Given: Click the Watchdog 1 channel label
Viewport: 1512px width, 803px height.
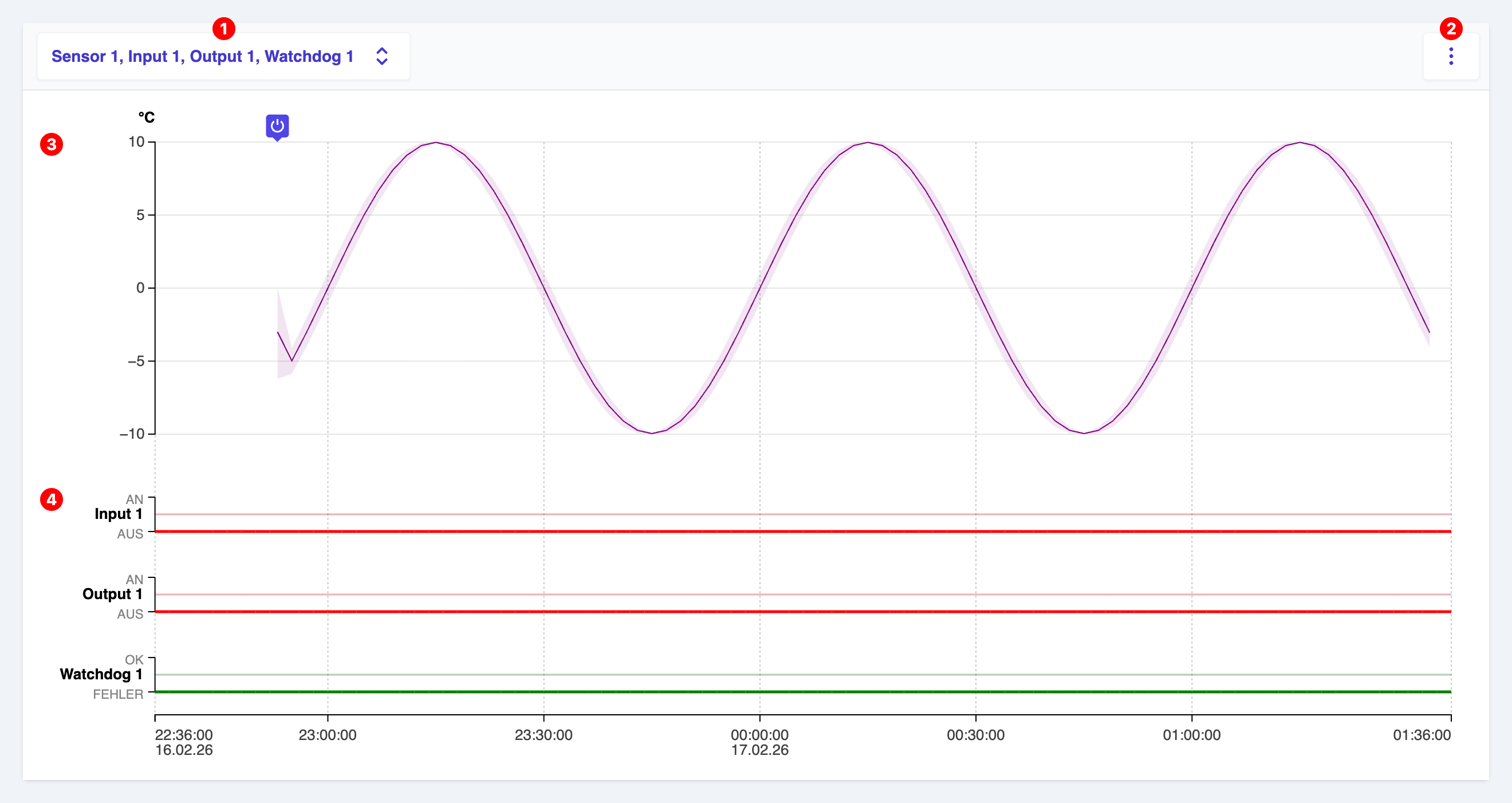Looking at the screenshot, I should (x=101, y=674).
